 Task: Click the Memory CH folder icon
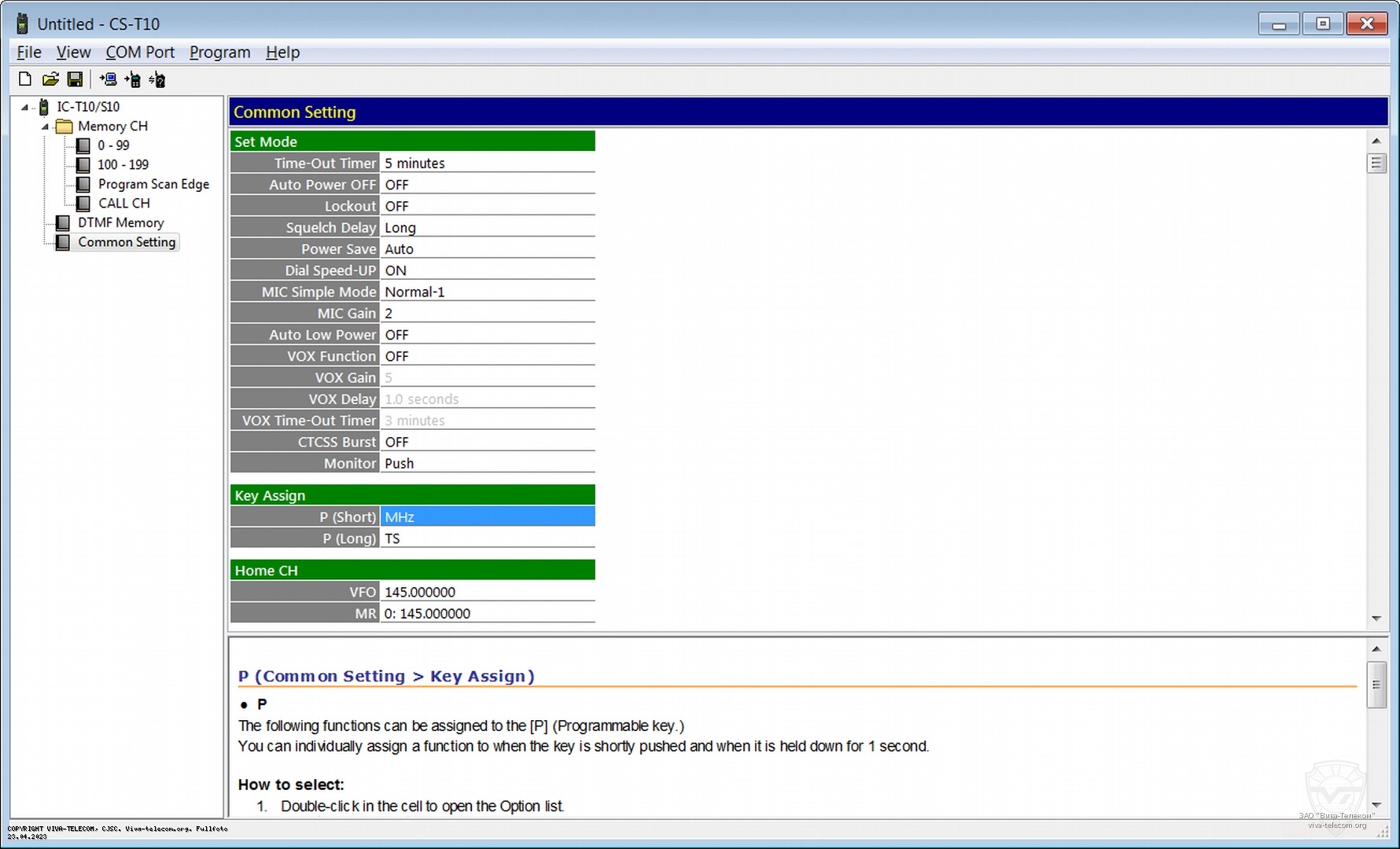64,127
